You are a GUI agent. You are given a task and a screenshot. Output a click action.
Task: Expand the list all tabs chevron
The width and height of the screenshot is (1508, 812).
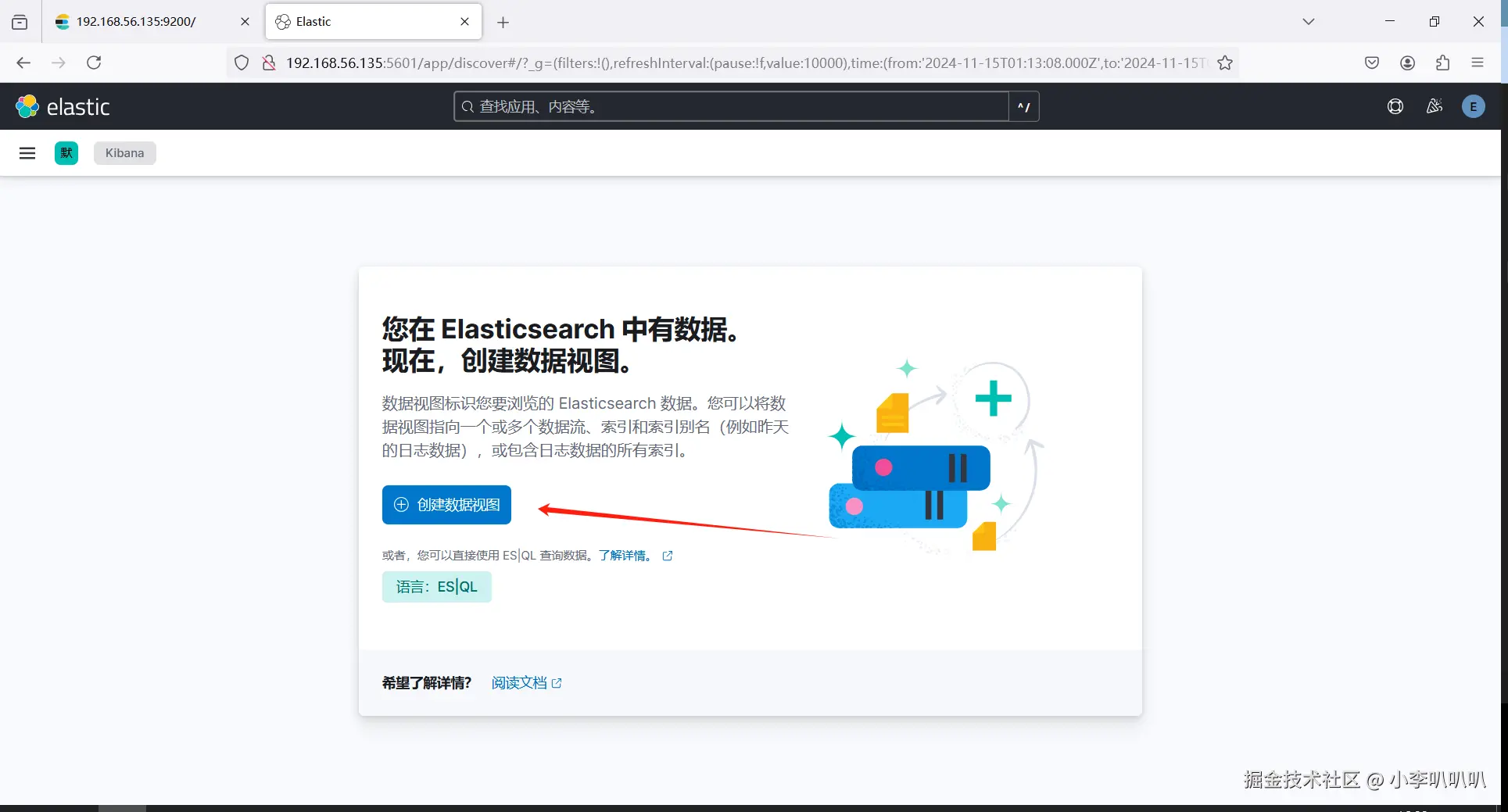pyautogui.click(x=1309, y=22)
